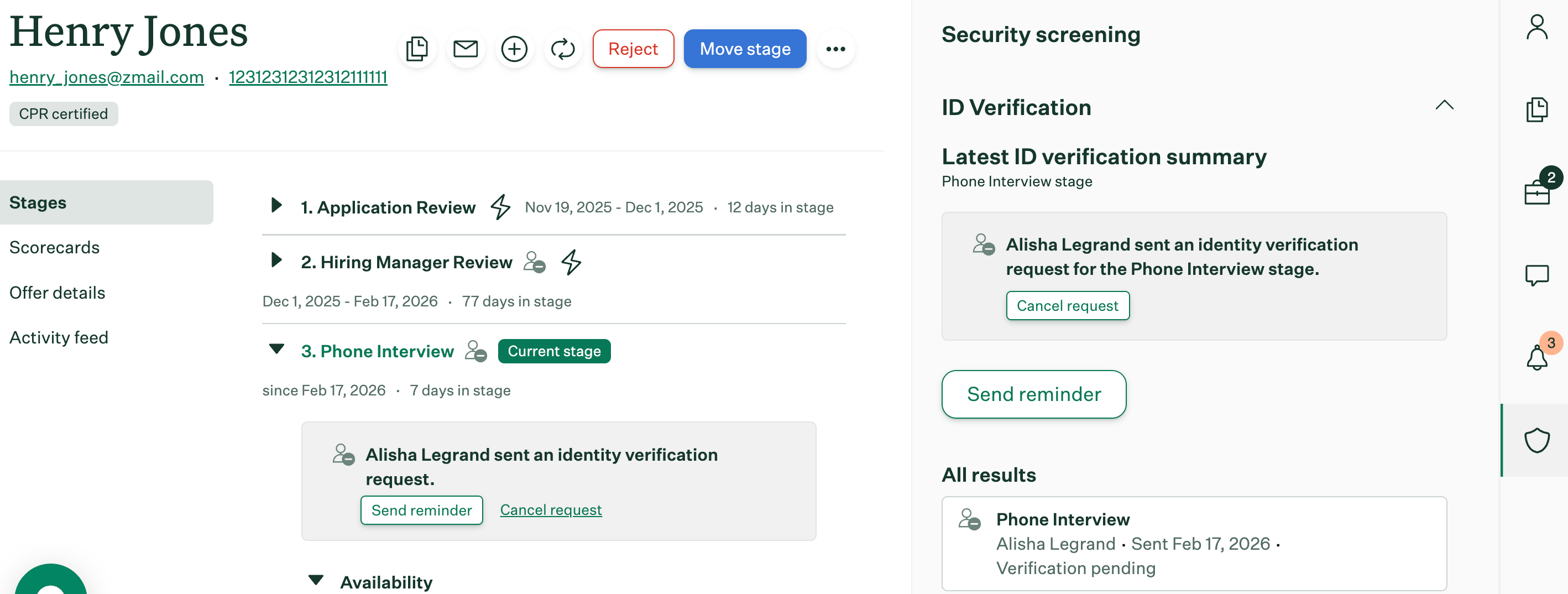Open the briefcase jobs sidebar icon
This screenshot has height=594, width=1568.
(x=1536, y=192)
